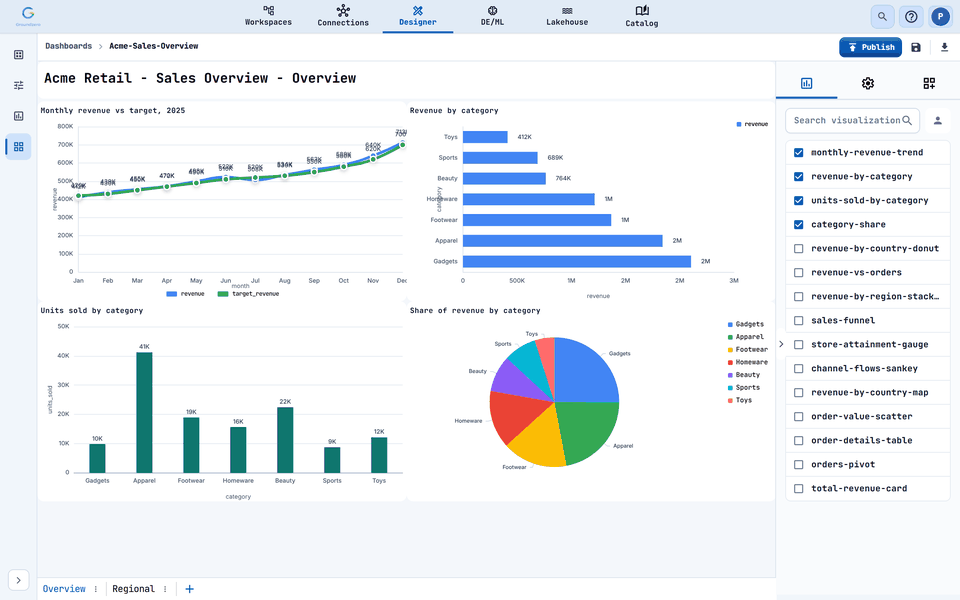
Task: Click the dashboard title Acme Retail heading
Action: (x=200, y=78)
